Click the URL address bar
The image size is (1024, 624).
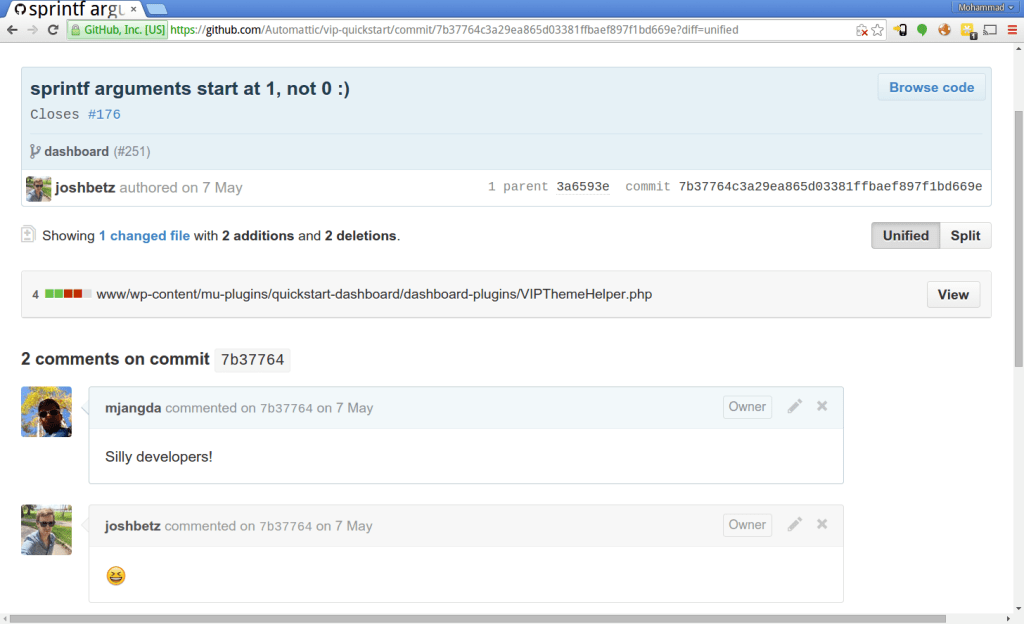pyautogui.click(x=509, y=30)
